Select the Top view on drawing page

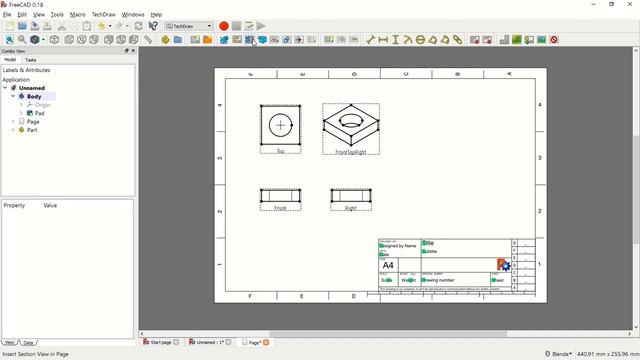click(280, 129)
